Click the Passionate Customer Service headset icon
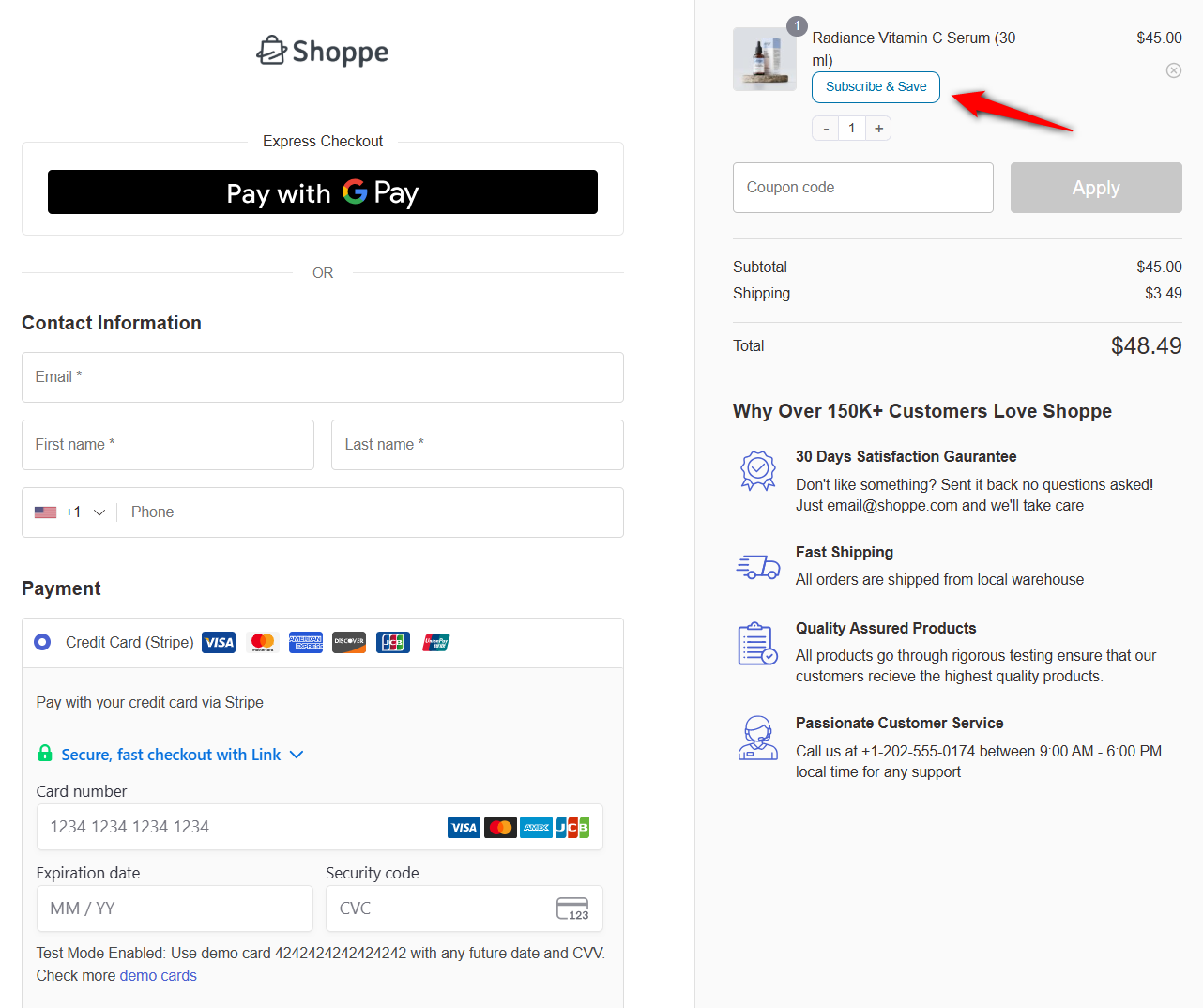This screenshot has width=1203, height=1008. click(x=757, y=738)
